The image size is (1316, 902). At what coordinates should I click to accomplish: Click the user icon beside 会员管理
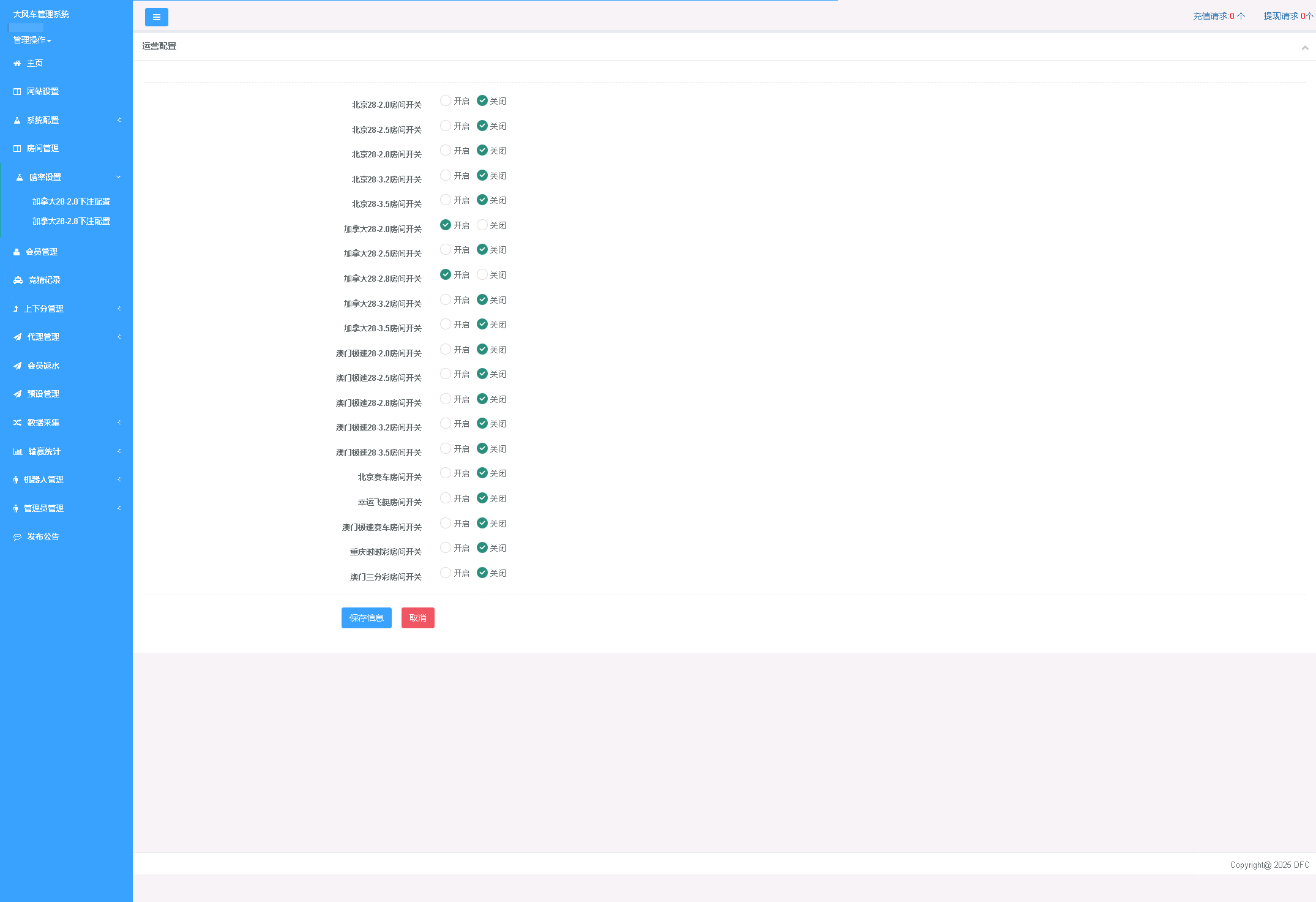click(17, 252)
